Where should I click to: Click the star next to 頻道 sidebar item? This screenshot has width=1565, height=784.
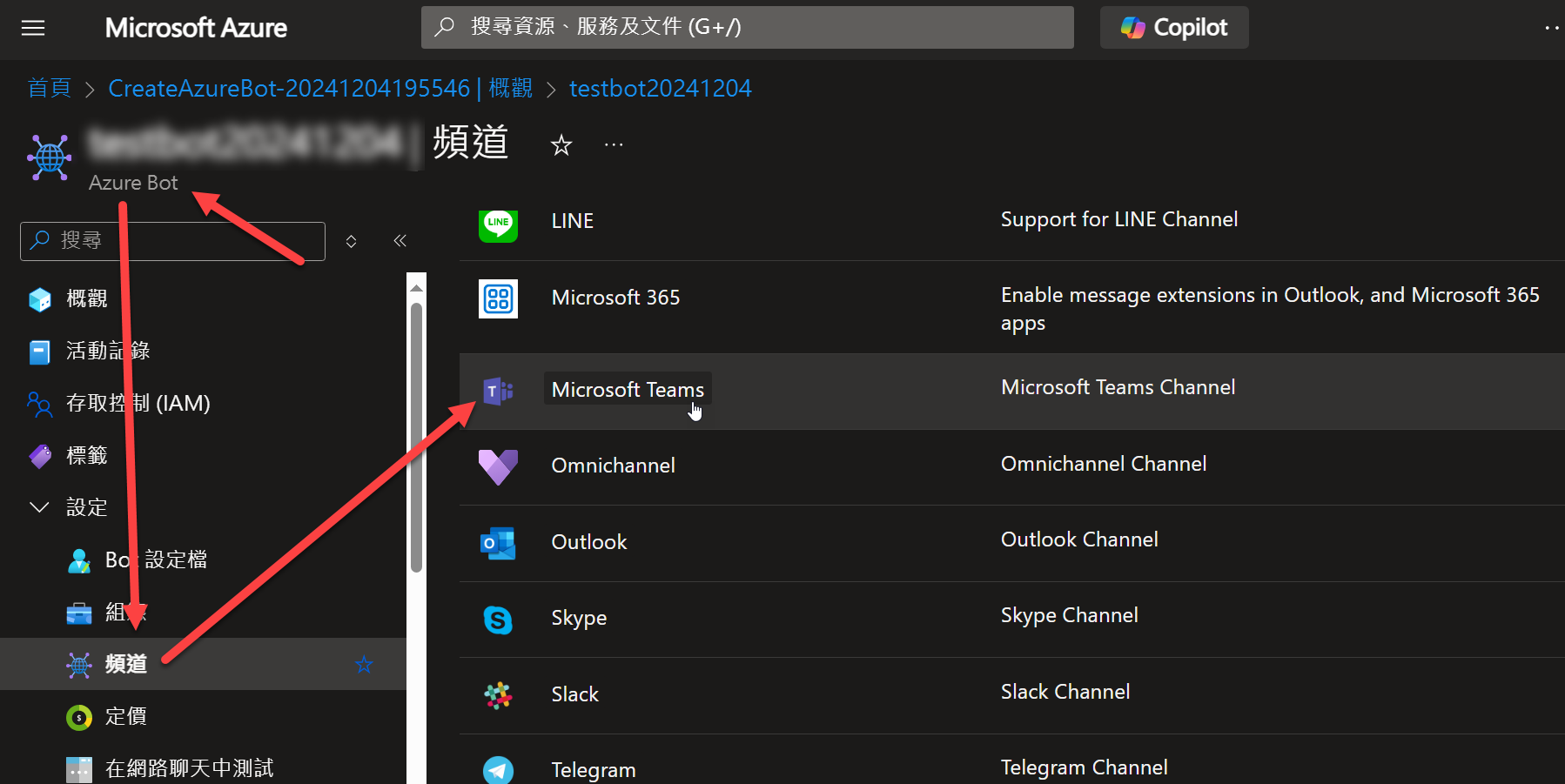364,665
